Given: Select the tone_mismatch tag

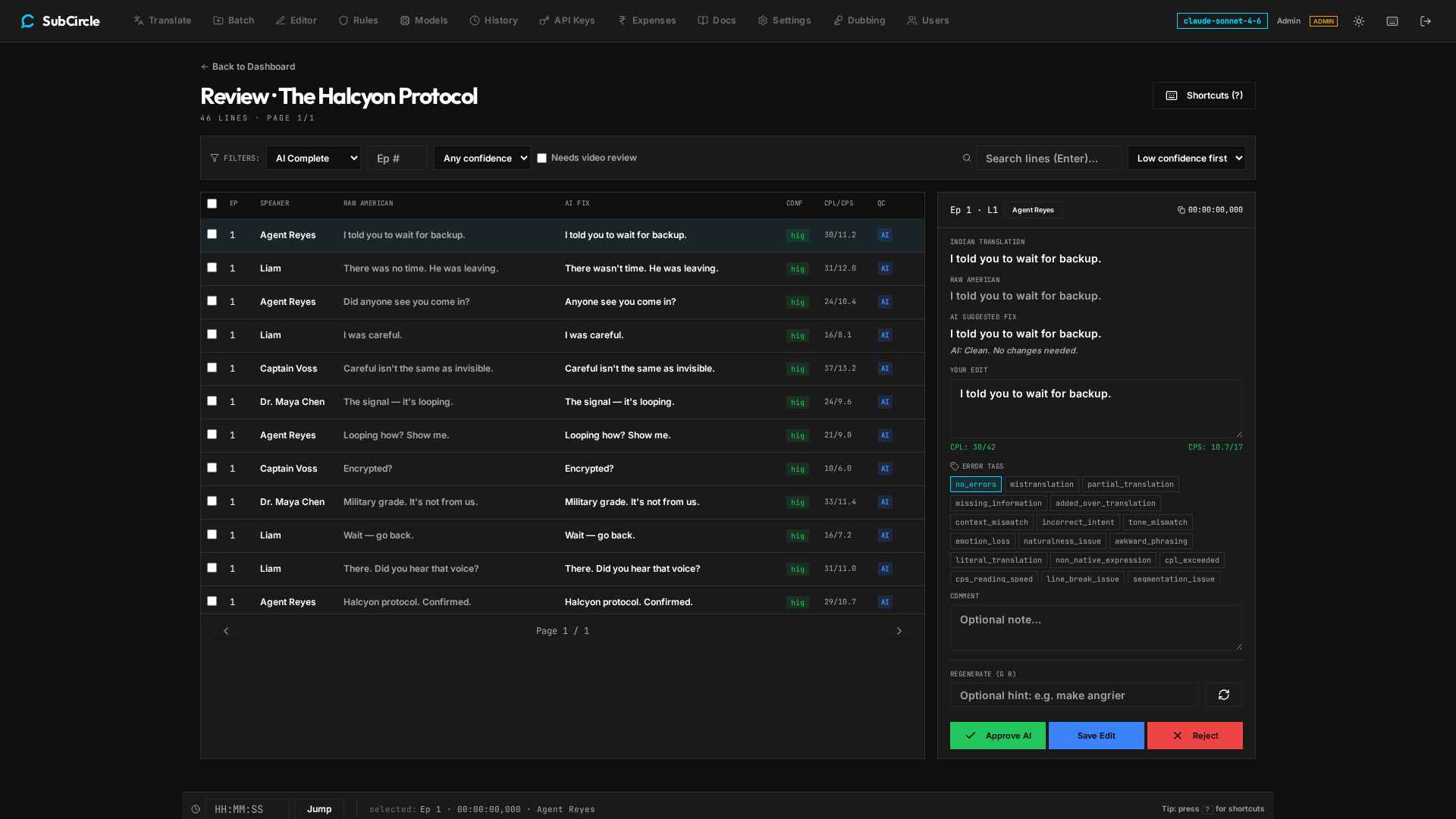Looking at the screenshot, I should click(1157, 522).
